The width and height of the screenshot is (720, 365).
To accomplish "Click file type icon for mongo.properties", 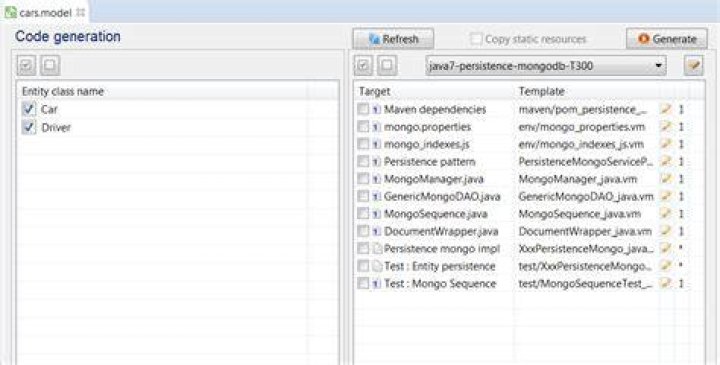I will [x=377, y=127].
